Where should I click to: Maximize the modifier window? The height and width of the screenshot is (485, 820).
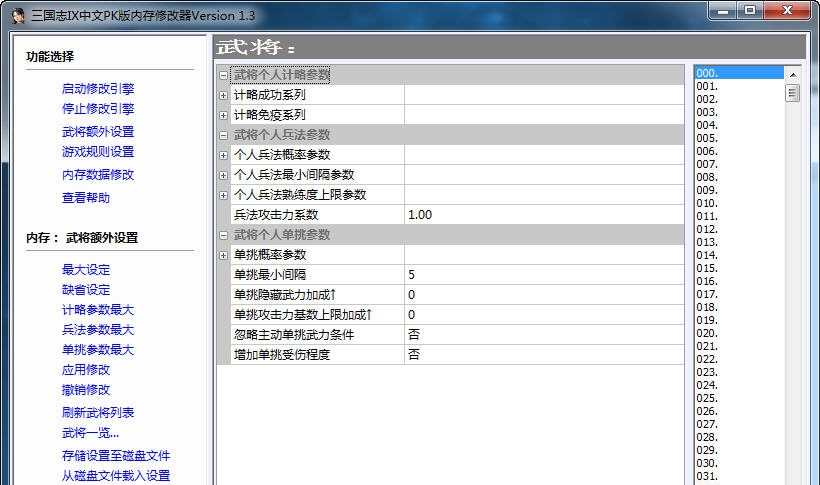click(750, 10)
